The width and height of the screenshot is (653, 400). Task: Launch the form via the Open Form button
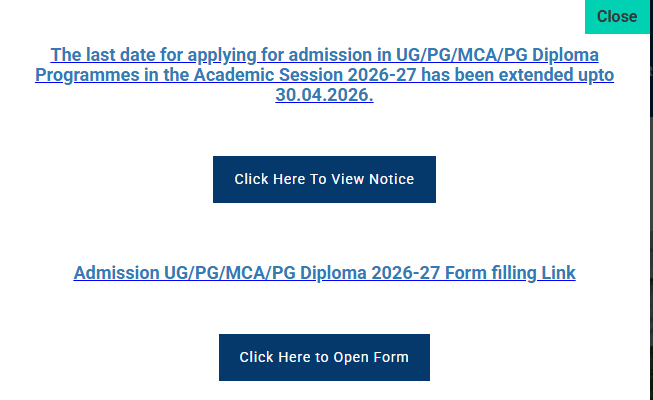(x=324, y=357)
